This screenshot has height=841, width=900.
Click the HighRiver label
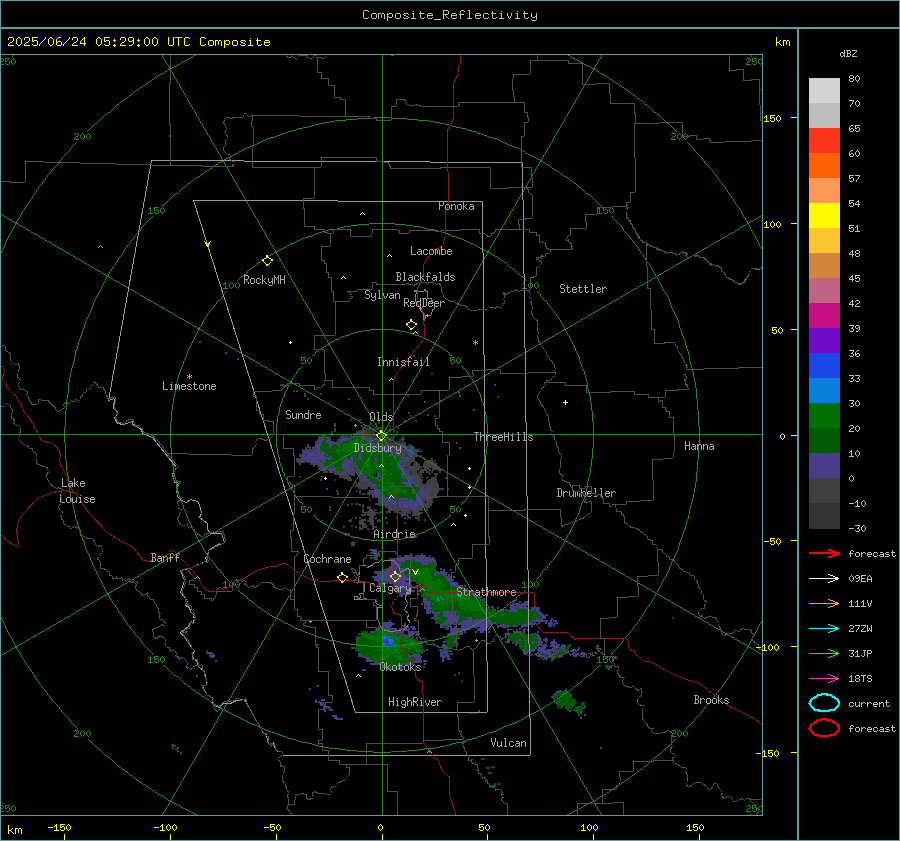(x=415, y=702)
